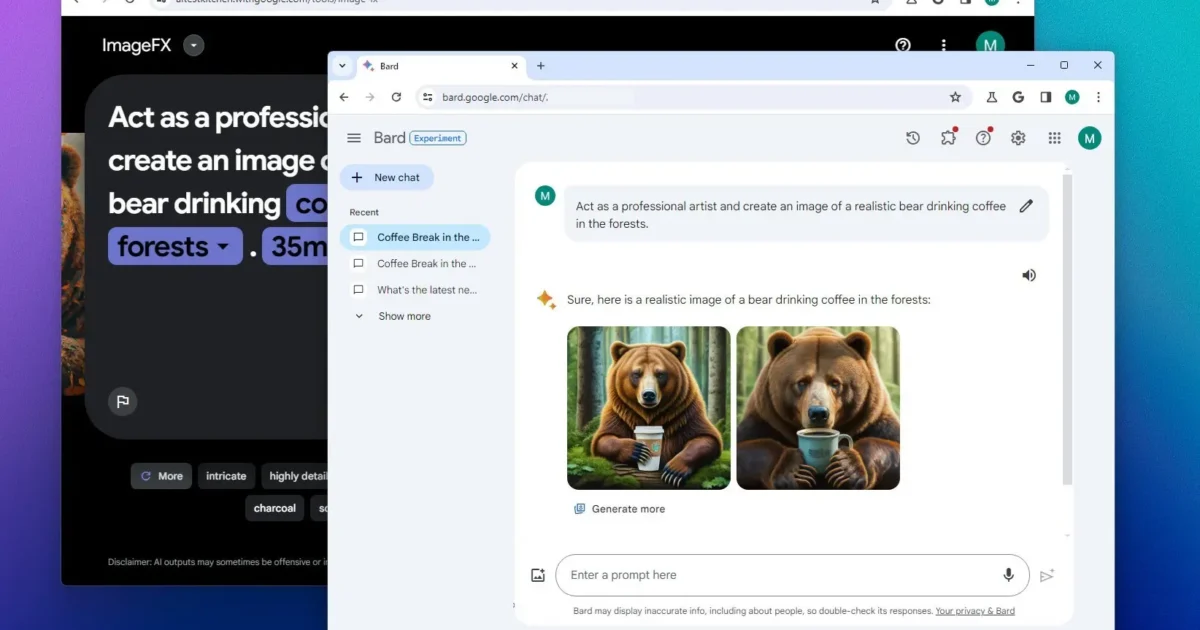
Task: Open ImageFX dropdown arrow in back window
Action: 194,45
